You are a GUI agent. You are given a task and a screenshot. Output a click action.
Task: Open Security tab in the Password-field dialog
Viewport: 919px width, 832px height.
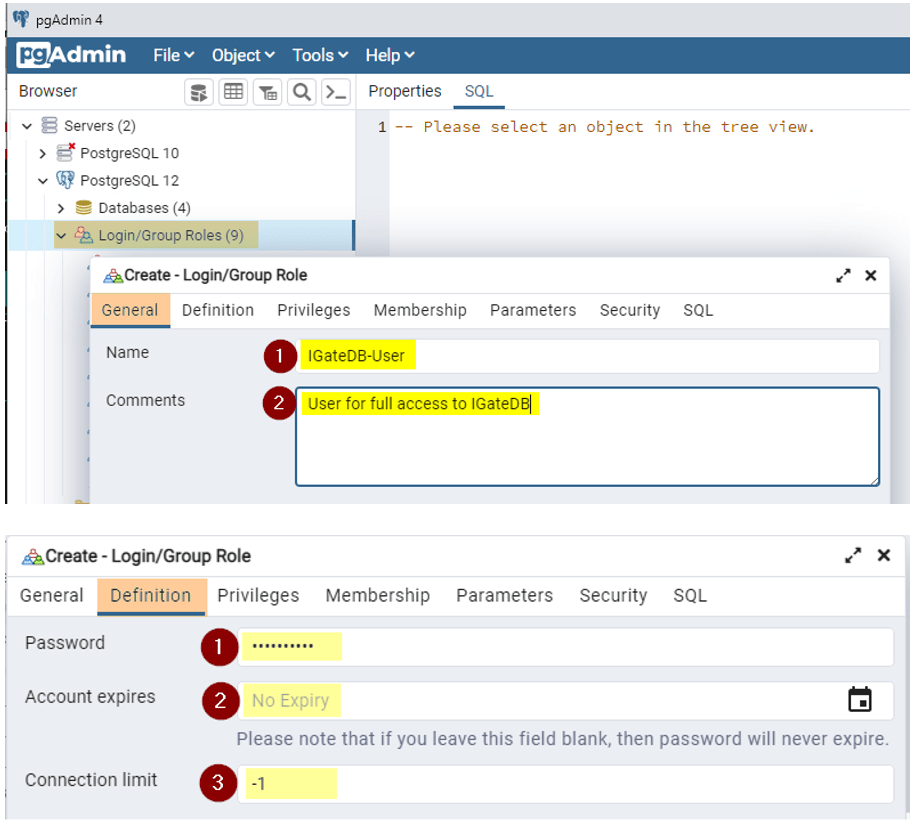pyautogui.click(x=613, y=595)
